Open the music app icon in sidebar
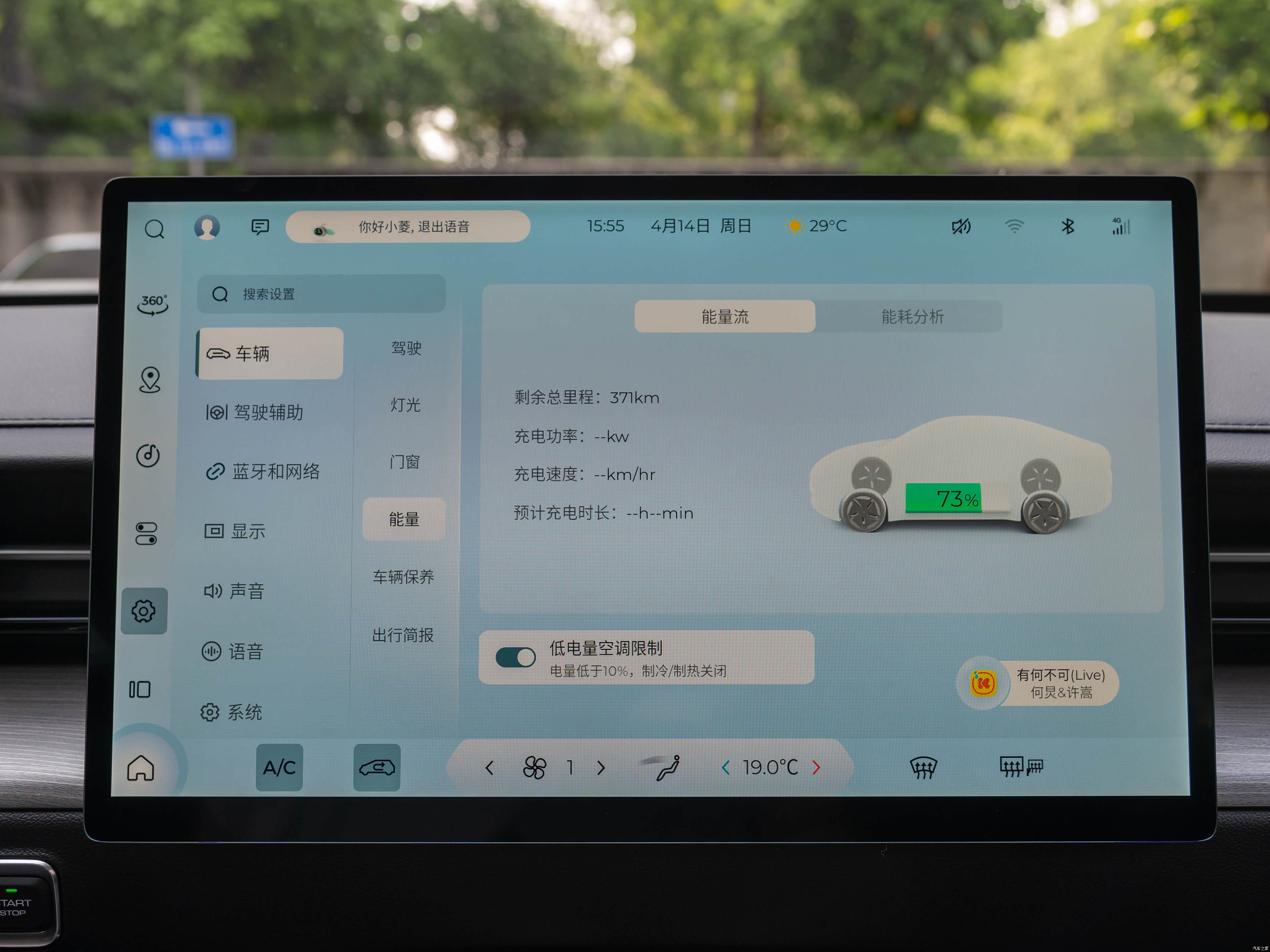Viewport: 1270px width, 952px height. [148, 456]
